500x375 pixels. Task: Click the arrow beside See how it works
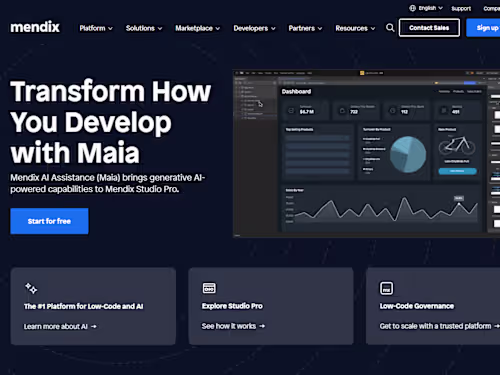click(x=262, y=326)
